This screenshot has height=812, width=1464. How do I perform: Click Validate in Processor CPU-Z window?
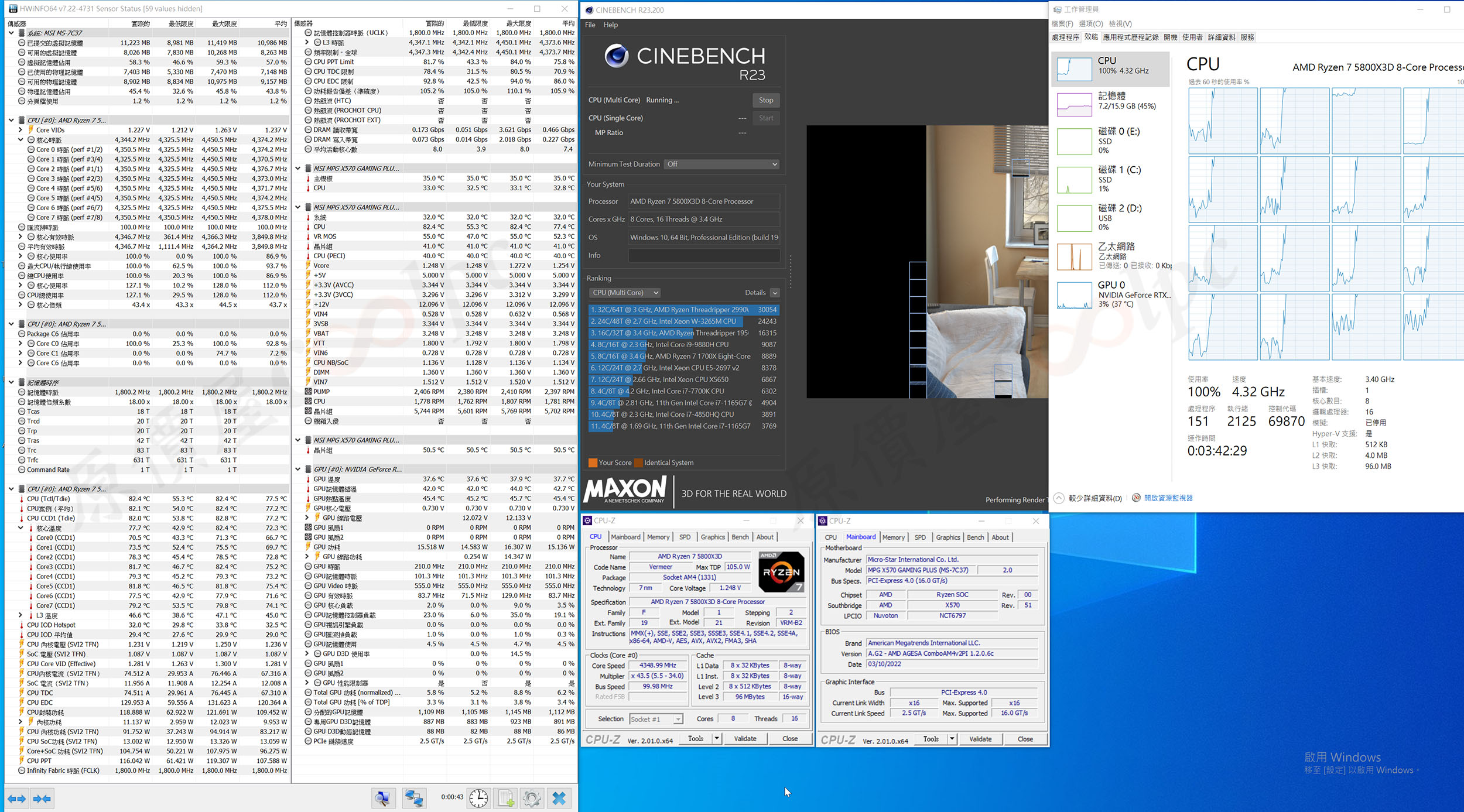pyautogui.click(x=745, y=739)
